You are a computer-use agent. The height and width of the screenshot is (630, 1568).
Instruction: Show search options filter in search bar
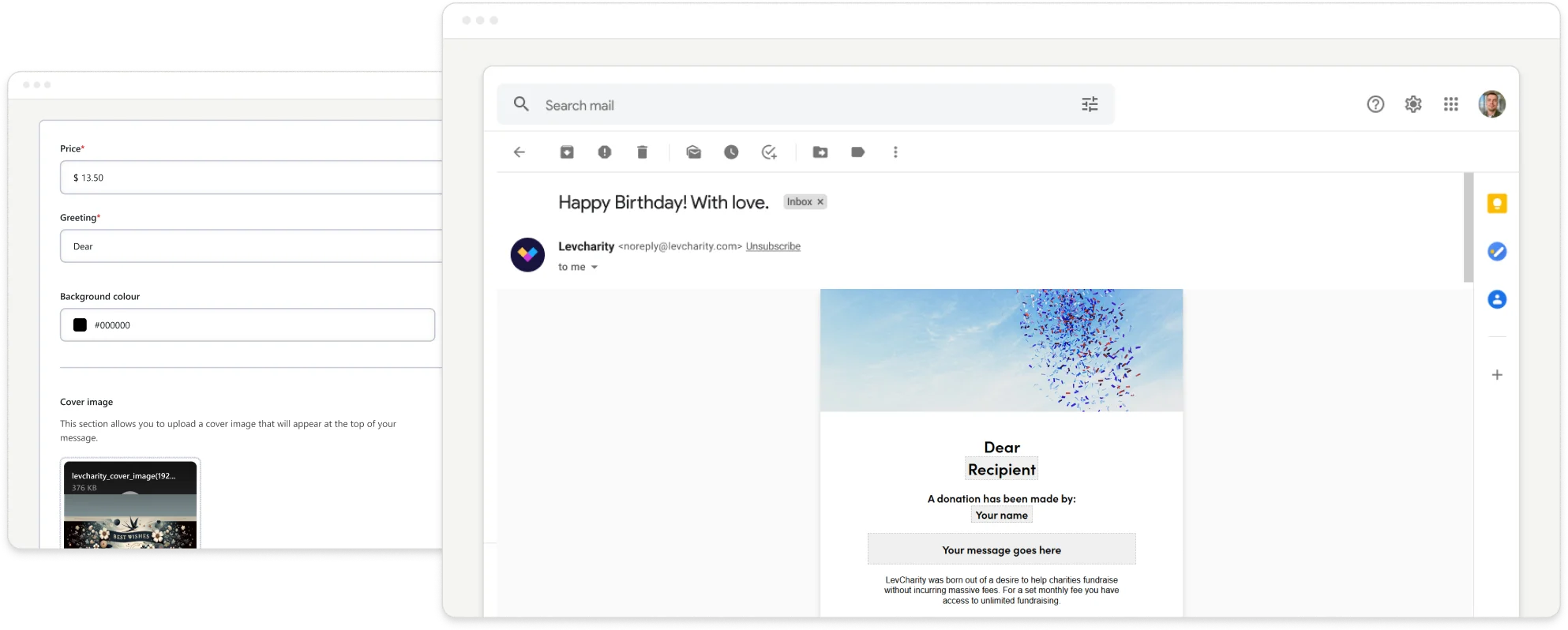(1090, 104)
